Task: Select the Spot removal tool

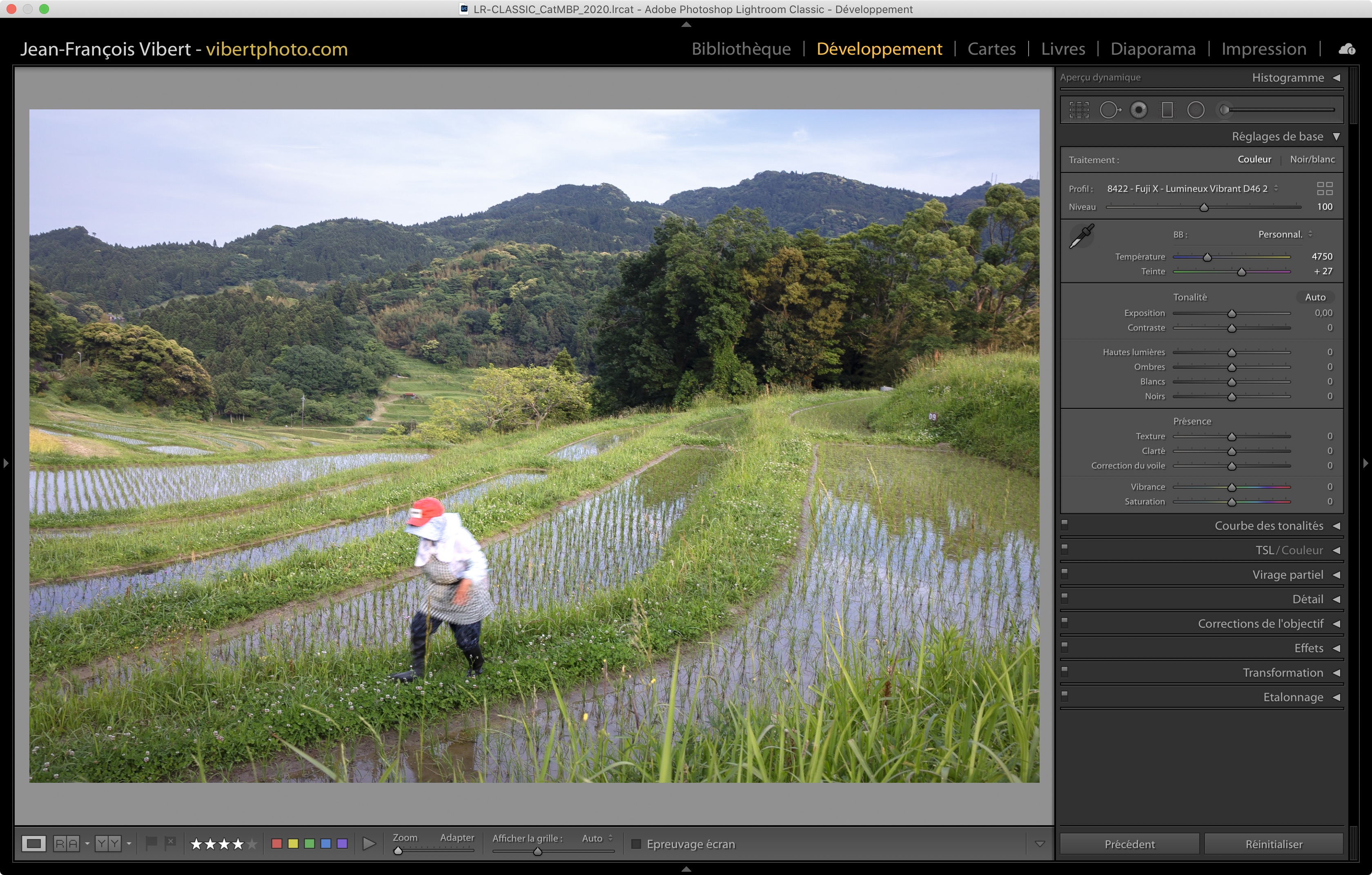Action: tap(1109, 110)
